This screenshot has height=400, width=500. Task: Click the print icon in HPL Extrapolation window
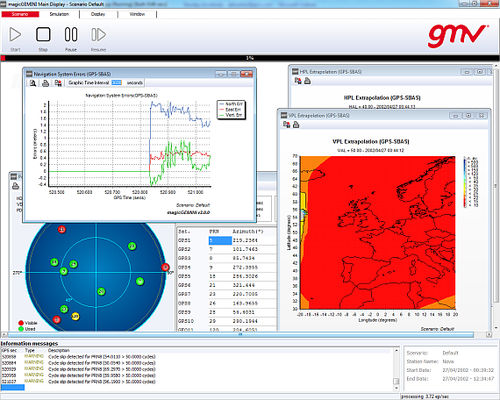point(307,81)
